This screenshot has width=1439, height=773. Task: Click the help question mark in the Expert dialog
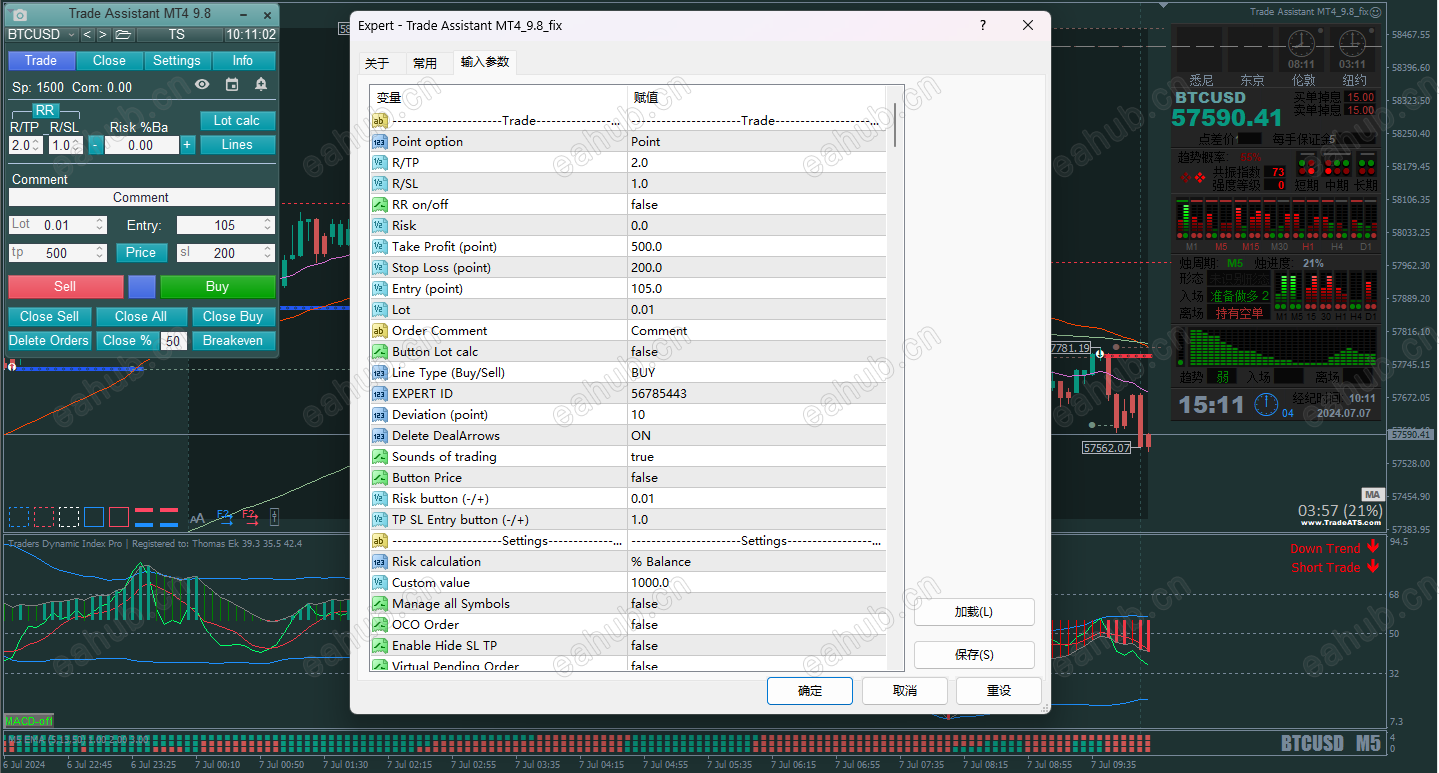coord(983,26)
